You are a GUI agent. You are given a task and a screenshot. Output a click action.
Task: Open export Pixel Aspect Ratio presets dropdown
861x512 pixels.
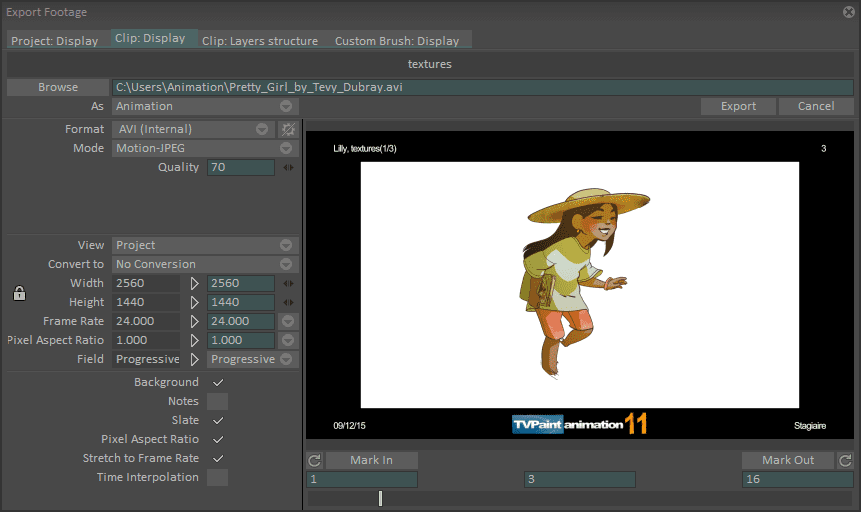pos(288,340)
